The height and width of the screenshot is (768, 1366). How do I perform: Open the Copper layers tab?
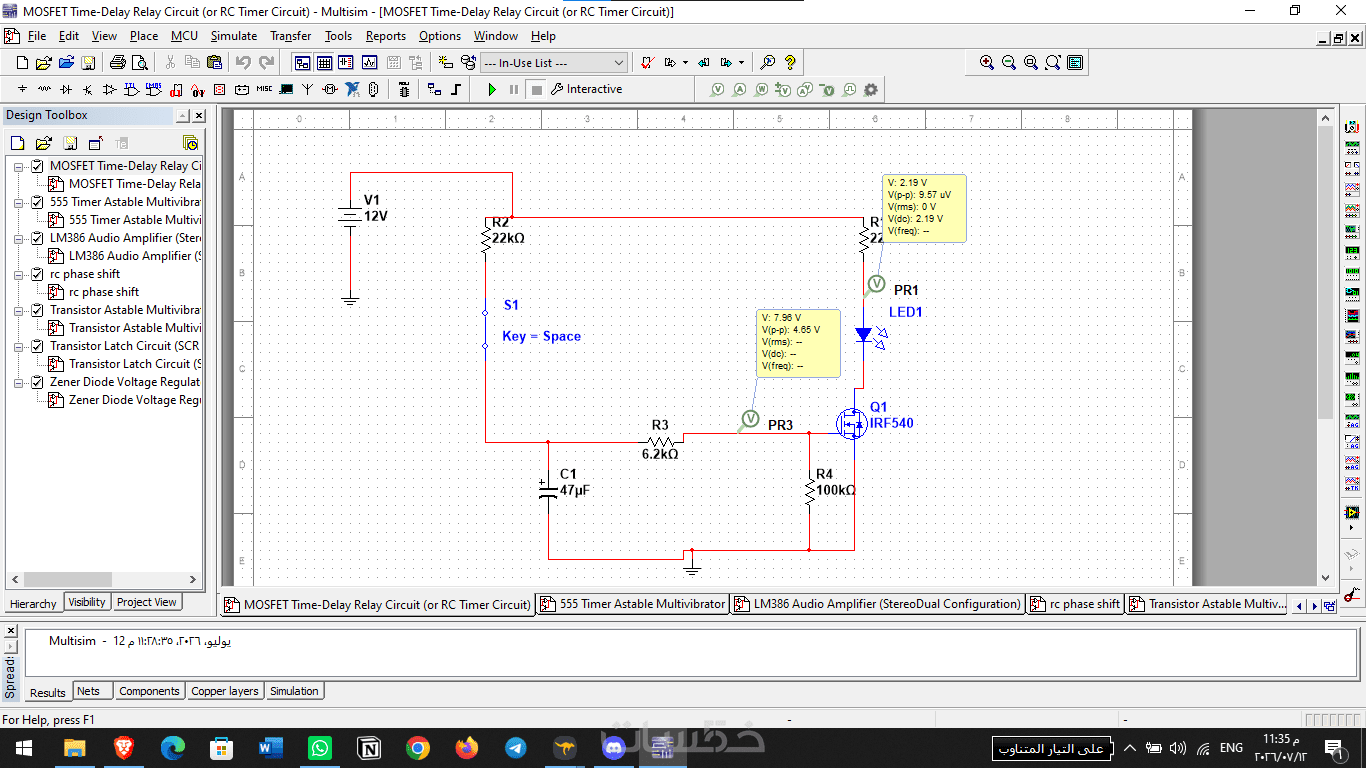point(225,691)
